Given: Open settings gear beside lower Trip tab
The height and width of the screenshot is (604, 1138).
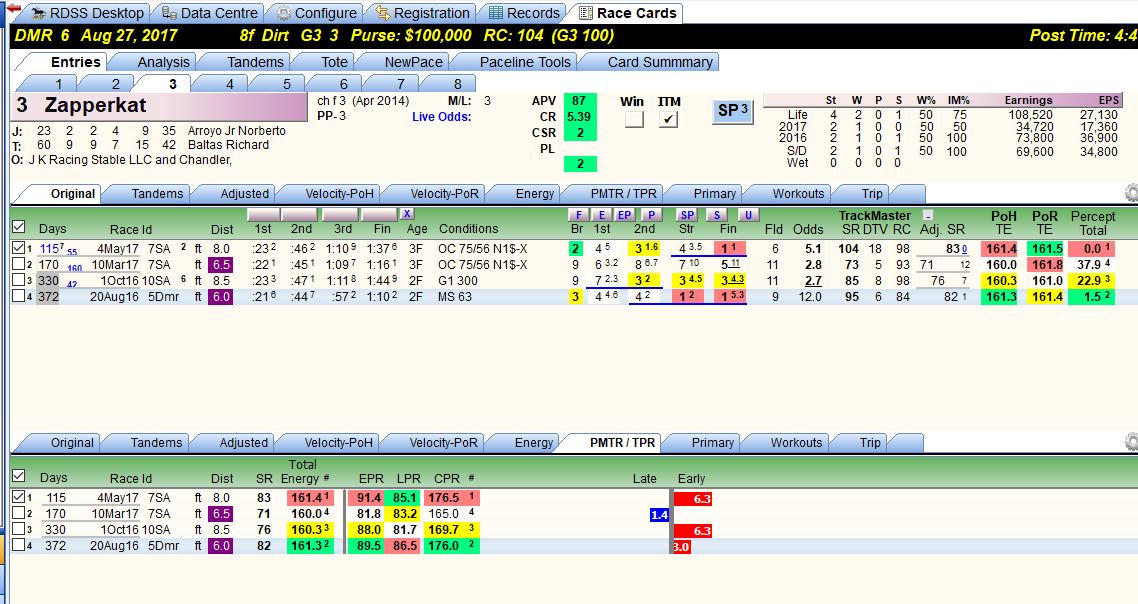Looking at the screenshot, I should [1131, 442].
